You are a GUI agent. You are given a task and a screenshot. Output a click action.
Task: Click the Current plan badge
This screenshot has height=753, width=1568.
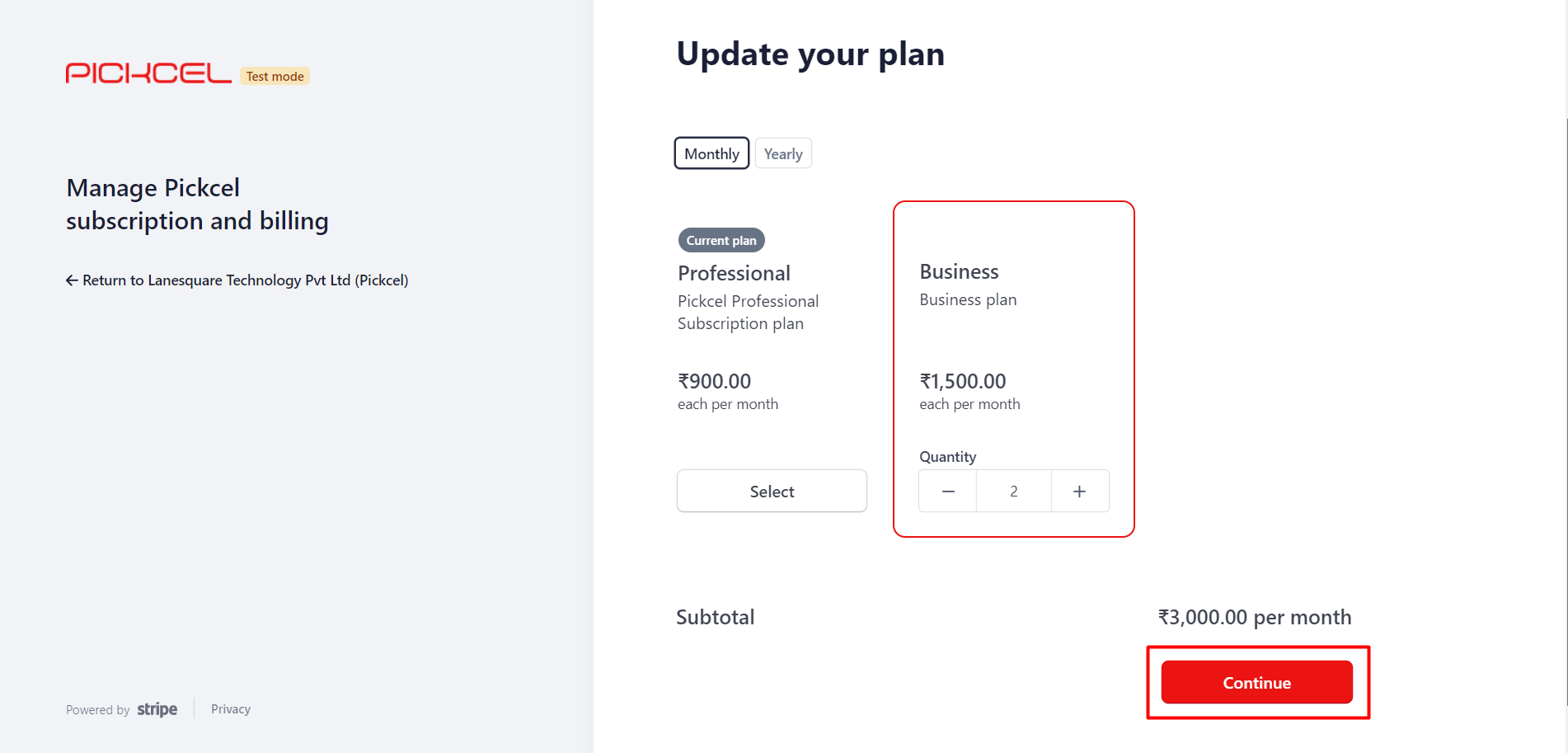click(721, 240)
